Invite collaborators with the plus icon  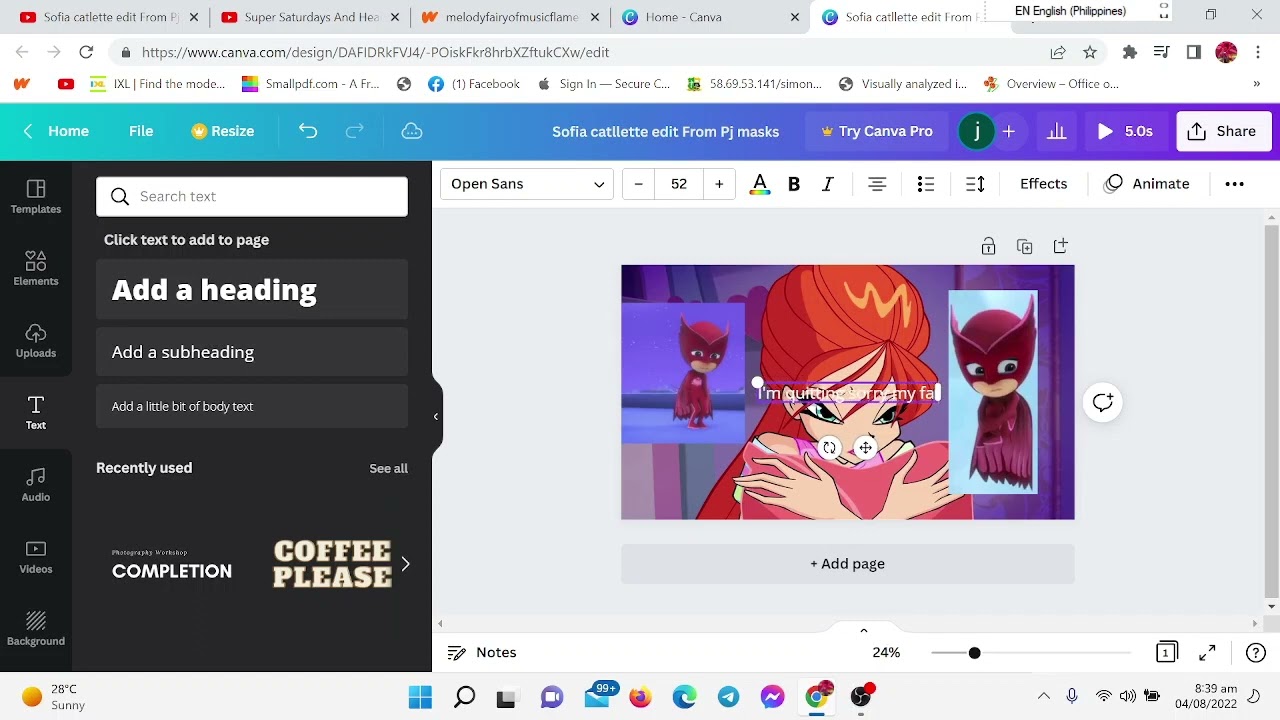click(x=1008, y=131)
